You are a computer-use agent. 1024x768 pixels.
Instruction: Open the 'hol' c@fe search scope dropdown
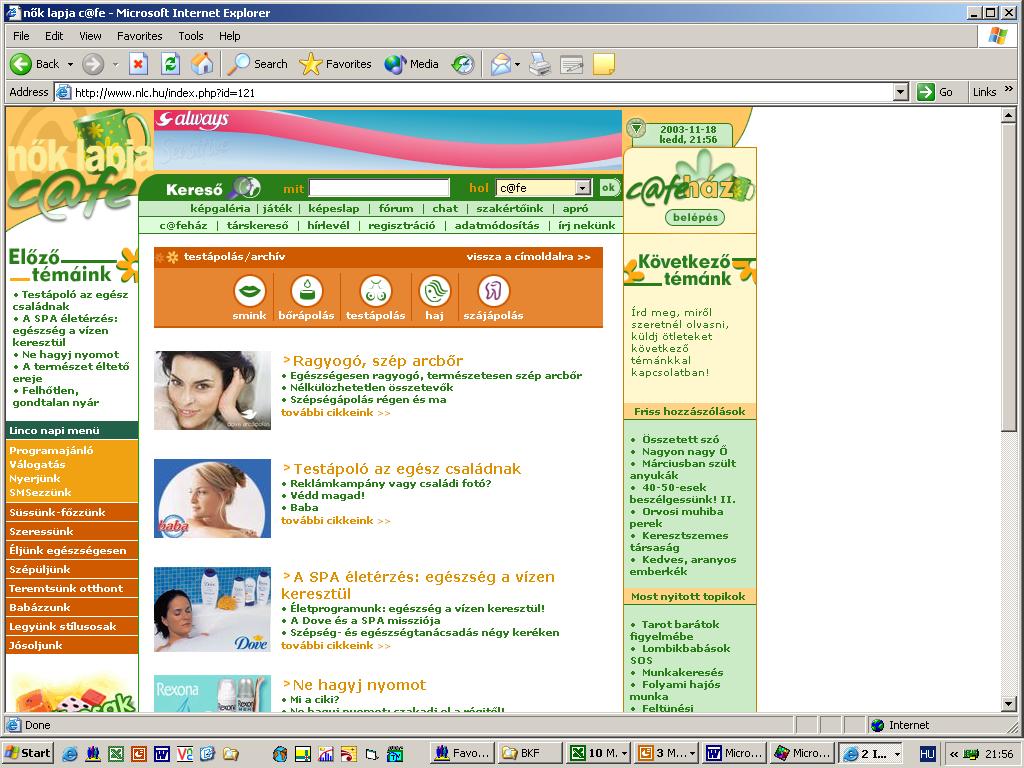coord(583,188)
